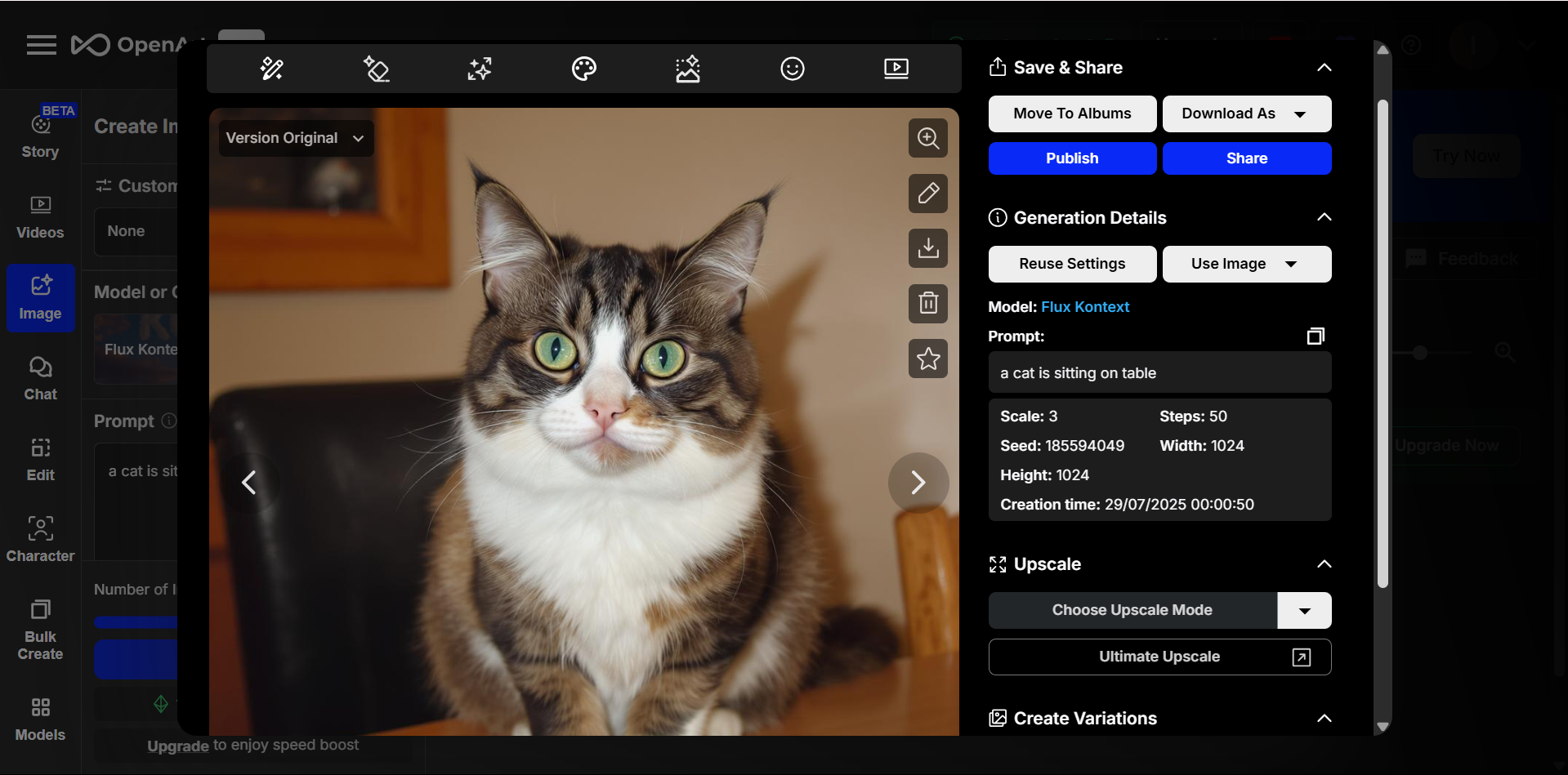Expand the Download As options
This screenshot has height=775, width=1568.
[1301, 114]
